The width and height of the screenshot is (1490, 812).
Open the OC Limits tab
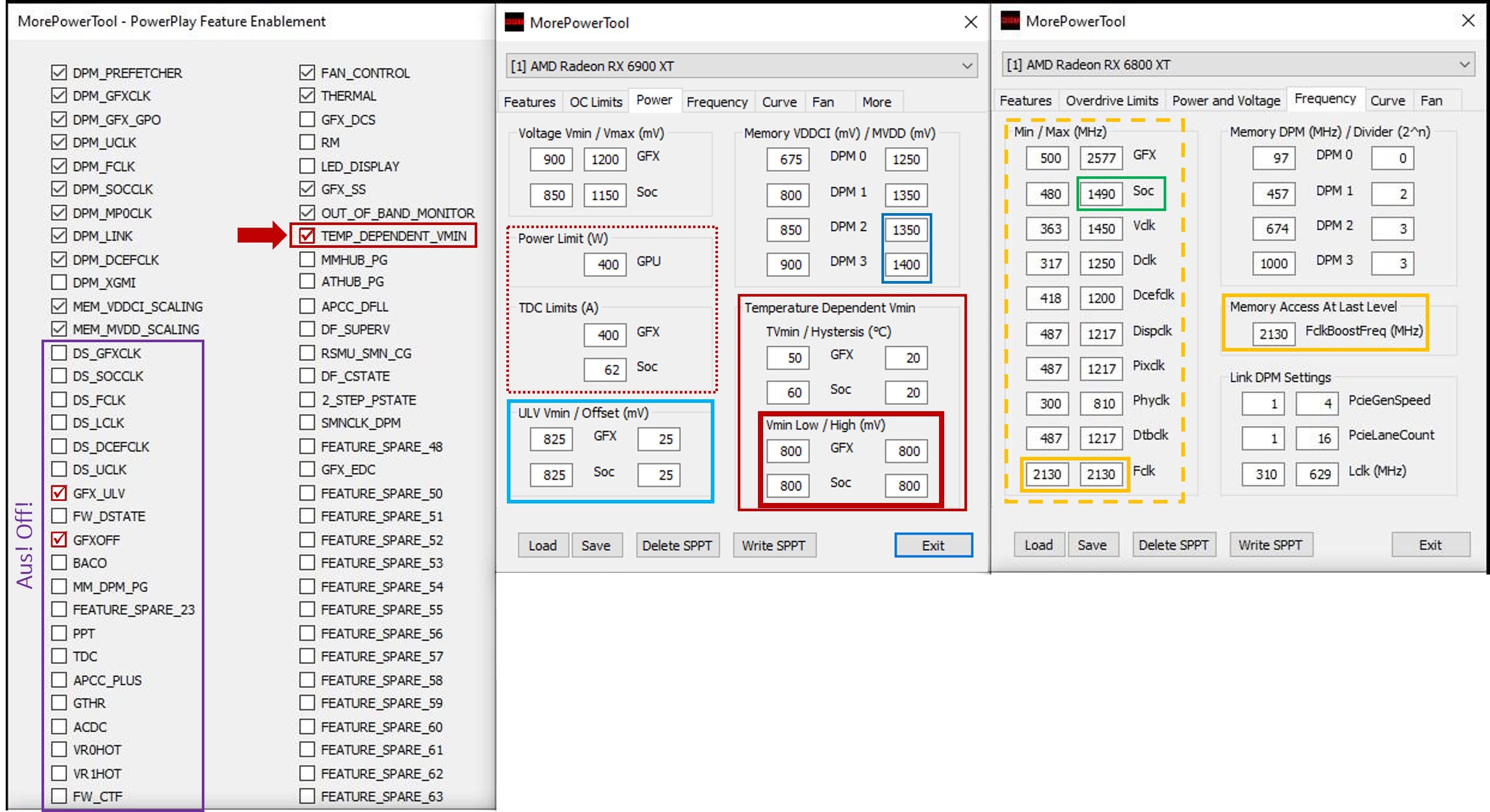tap(596, 102)
